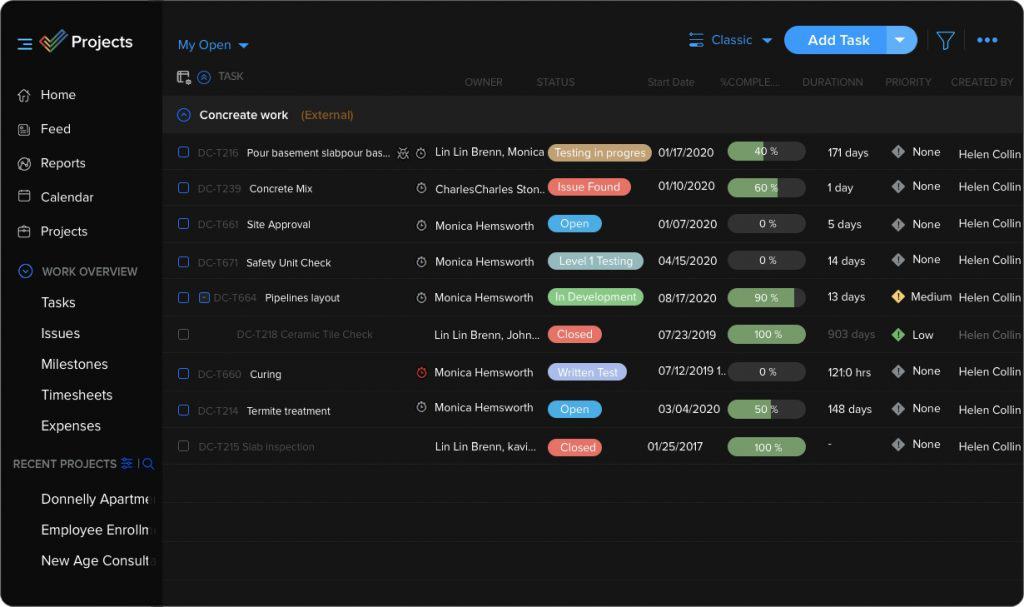Viewport: 1024px width, 607px height.
Task: Click the bug icon on DC-T216 row
Action: (403, 153)
